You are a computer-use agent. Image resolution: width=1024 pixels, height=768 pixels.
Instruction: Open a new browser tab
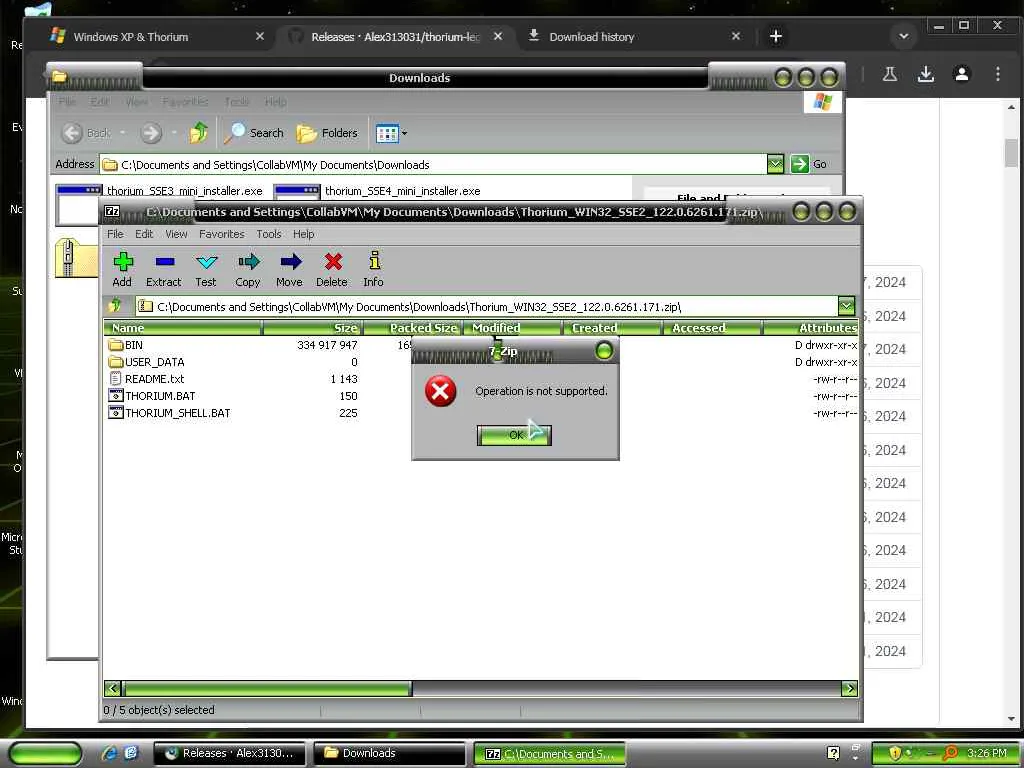[x=775, y=37]
